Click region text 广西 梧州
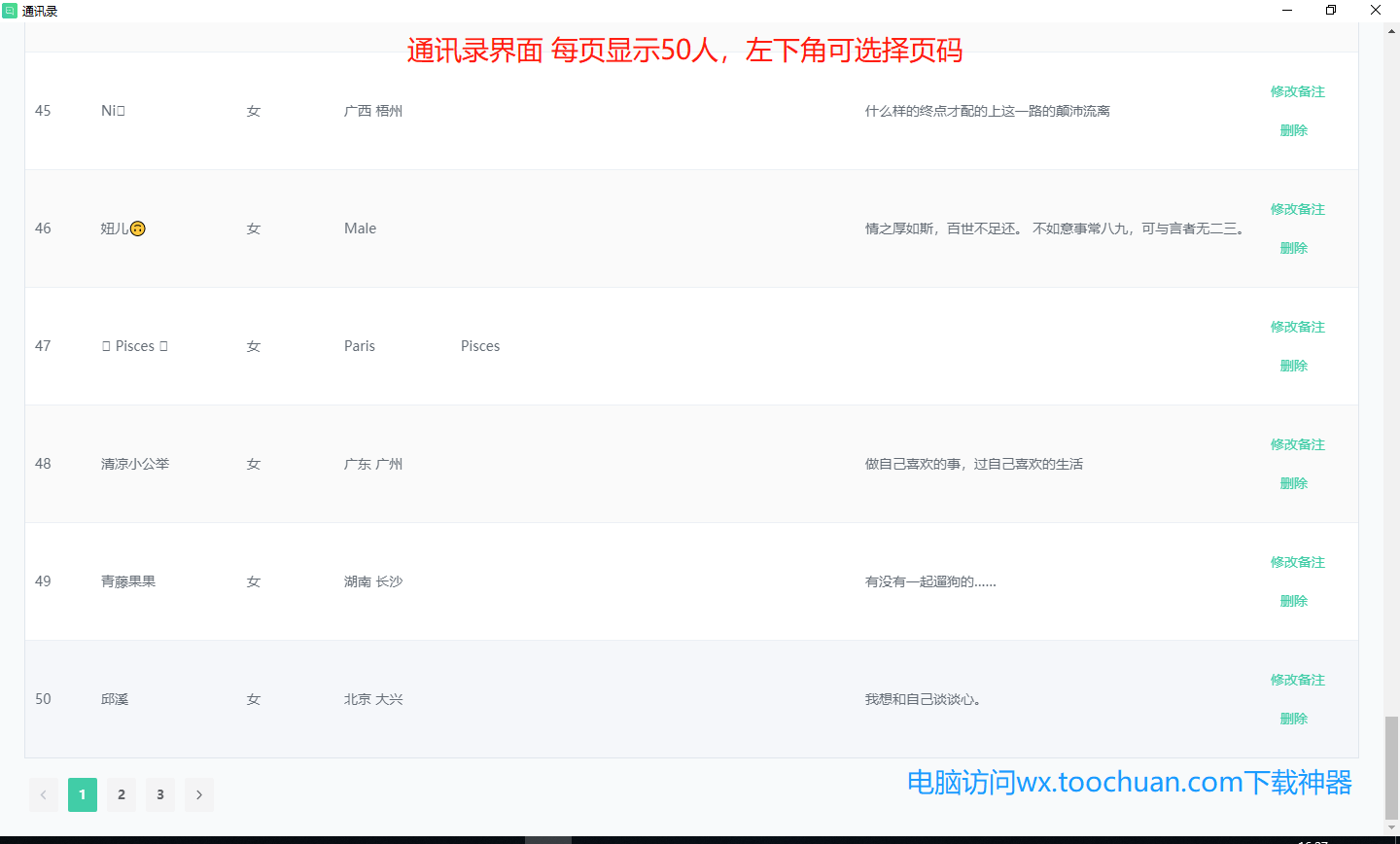1400x844 pixels. (373, 111)
